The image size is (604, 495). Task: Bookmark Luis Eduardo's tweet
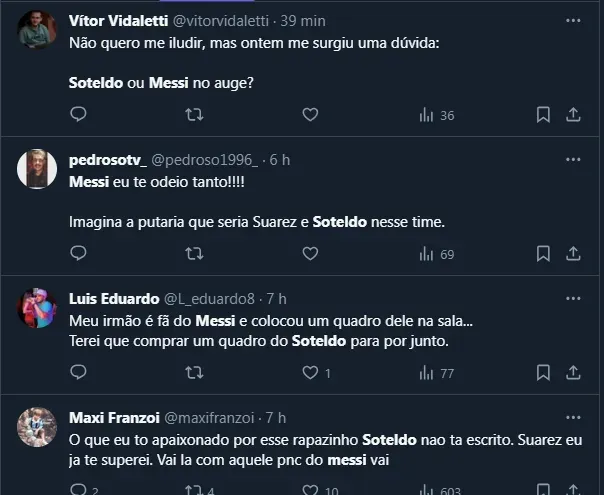click(543, 373)
